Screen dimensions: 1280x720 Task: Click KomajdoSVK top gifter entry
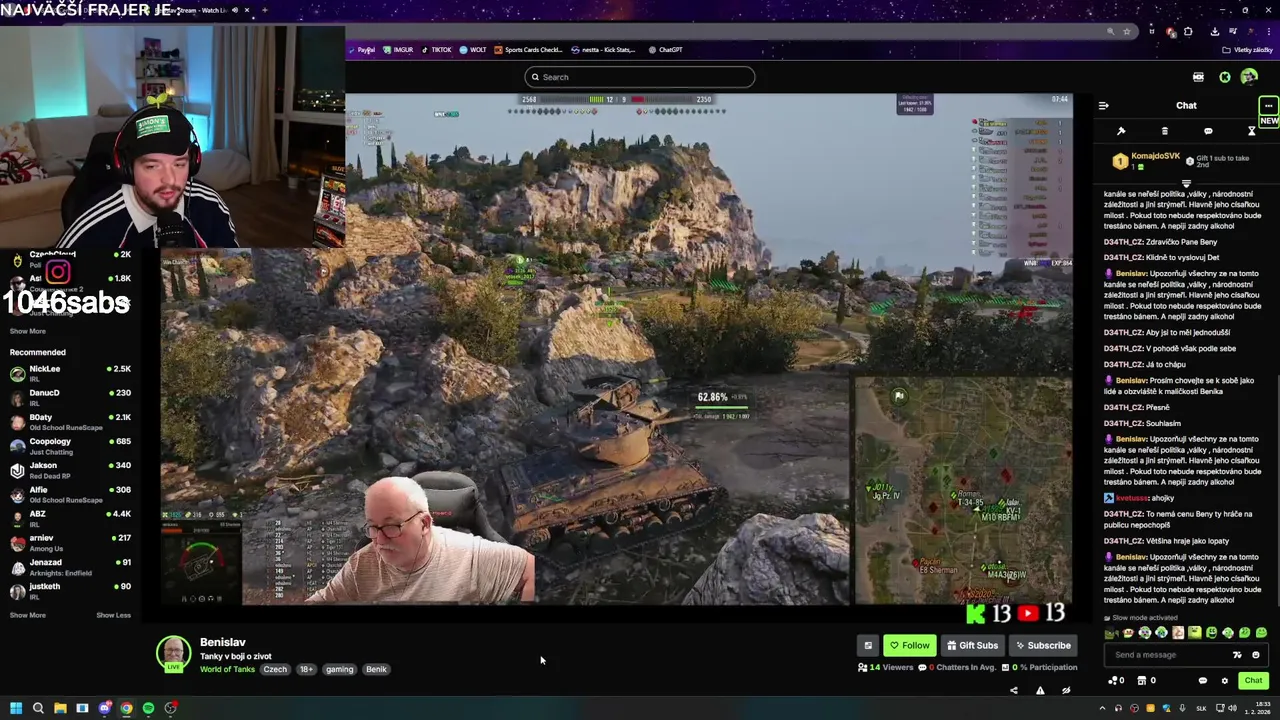[1148, 160]
